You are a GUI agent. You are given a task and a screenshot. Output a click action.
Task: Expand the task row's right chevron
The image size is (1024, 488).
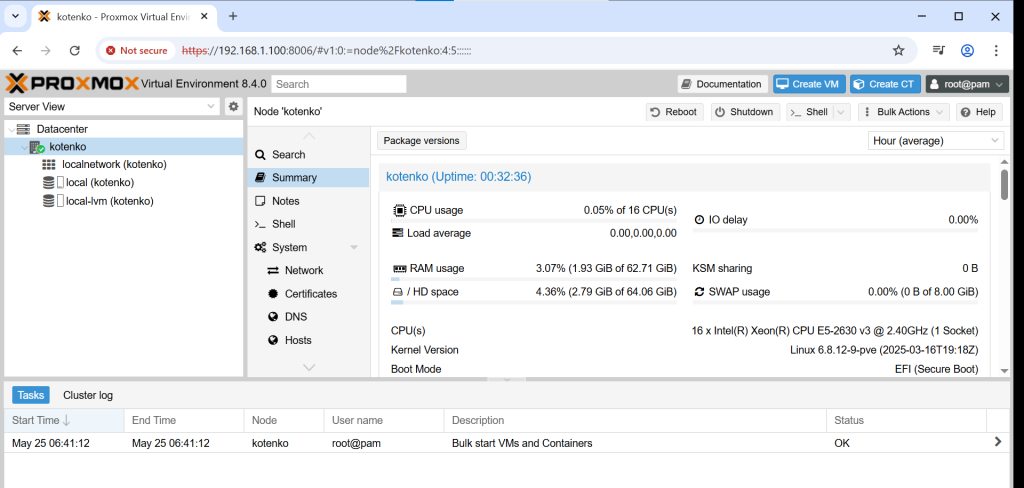tap(997, 442)
